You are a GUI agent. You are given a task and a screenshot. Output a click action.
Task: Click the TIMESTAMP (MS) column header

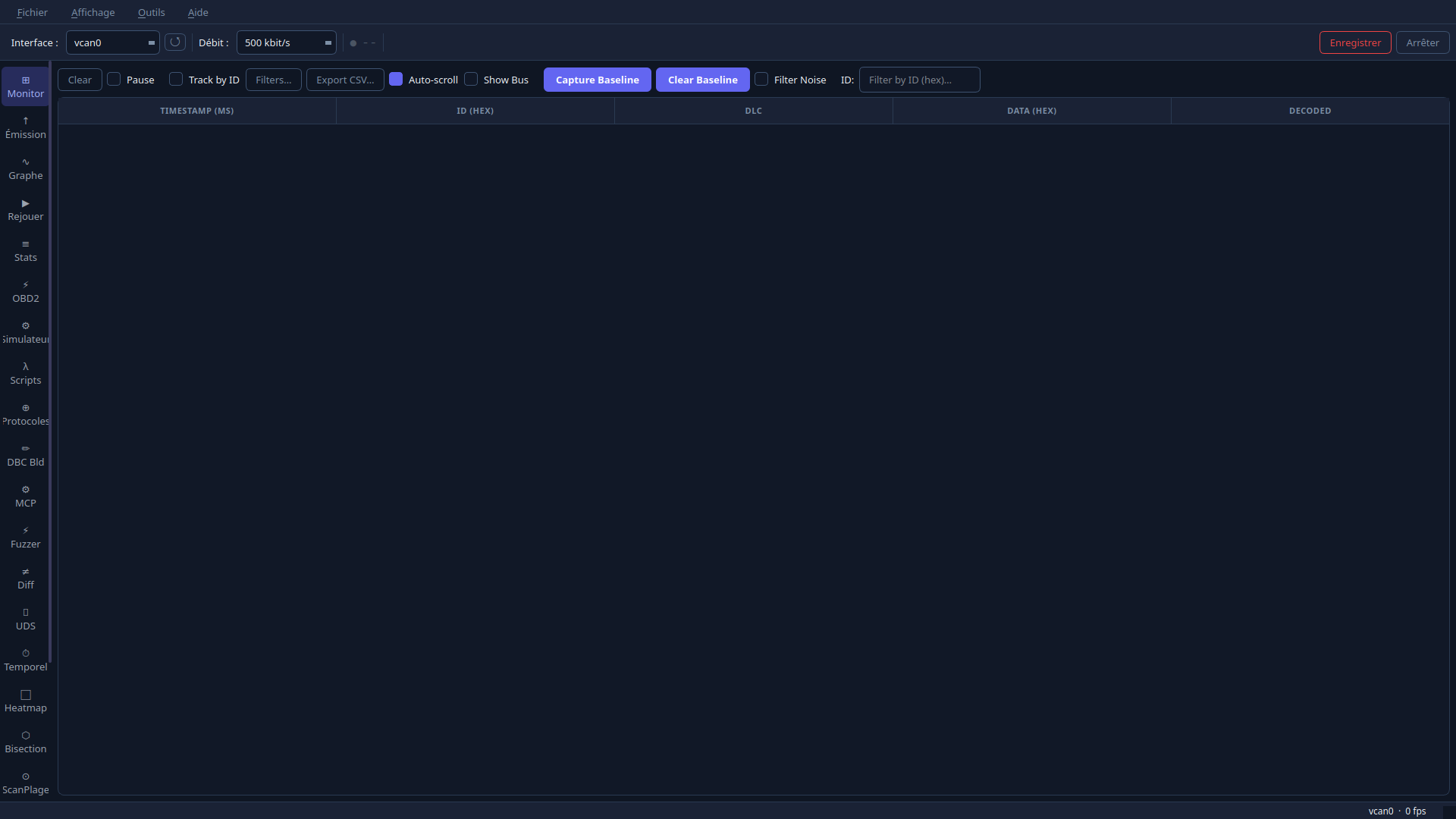pyautogui.click(x=197, y=111)
